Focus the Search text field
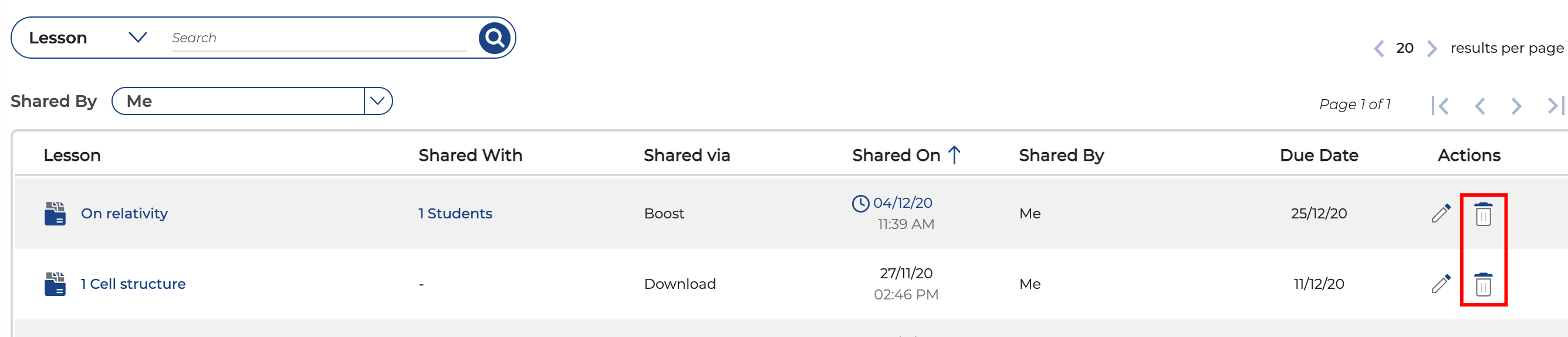The image size is (1568, 337). pyautogui.click(x=318, y=38)
